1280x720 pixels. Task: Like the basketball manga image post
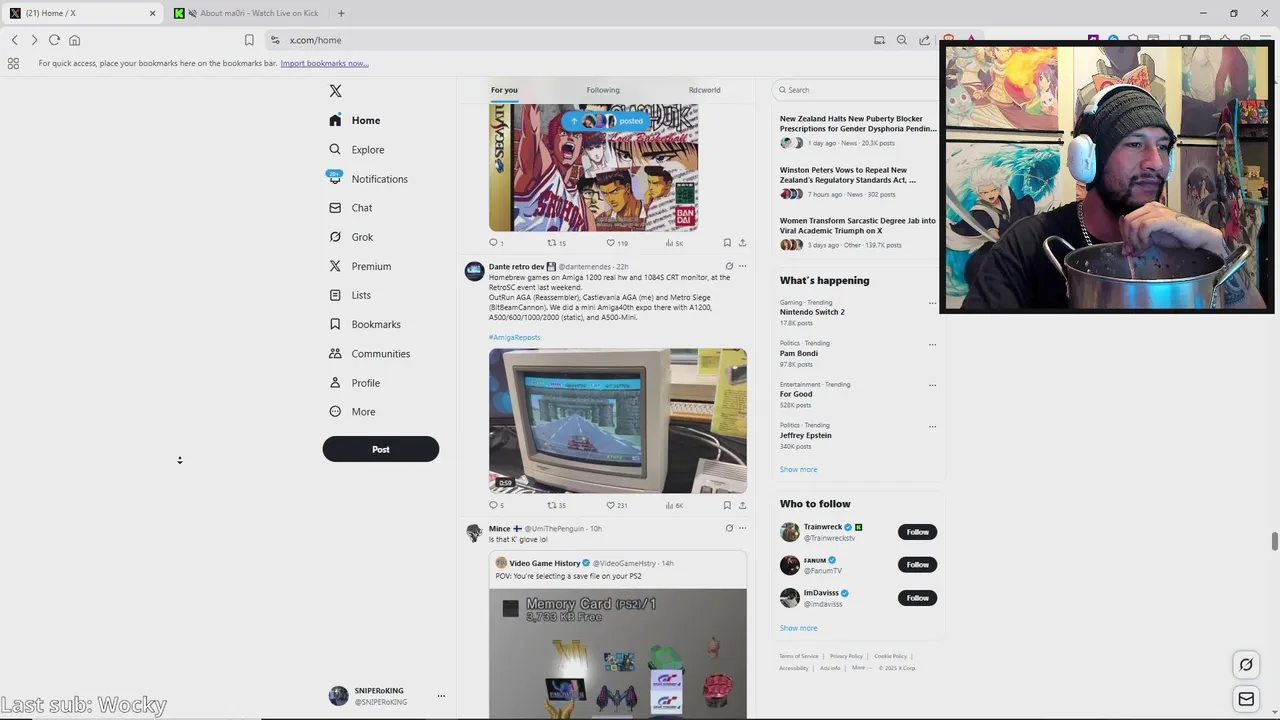(617, 243)
